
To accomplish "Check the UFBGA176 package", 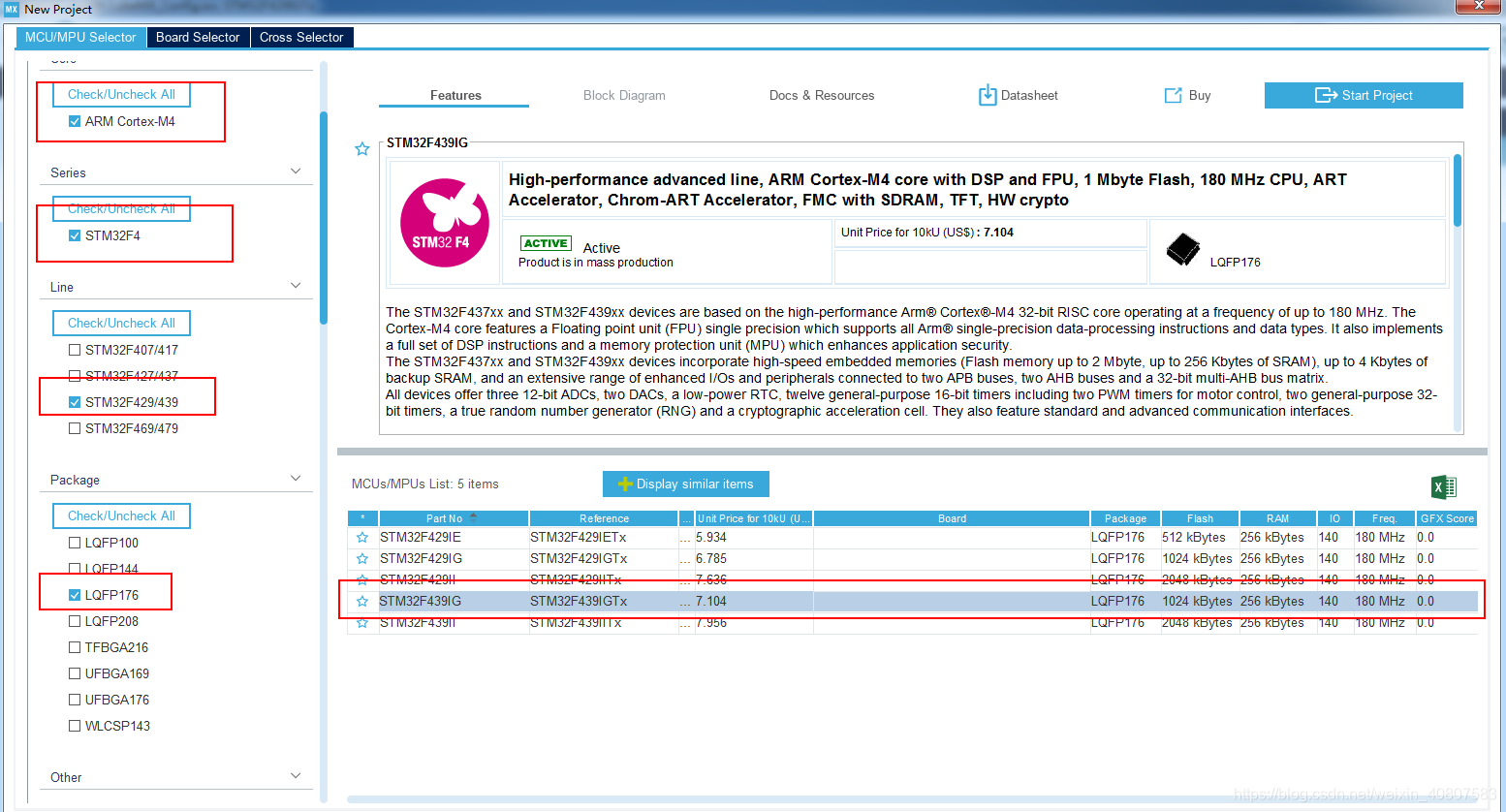I will coord(75,700).
